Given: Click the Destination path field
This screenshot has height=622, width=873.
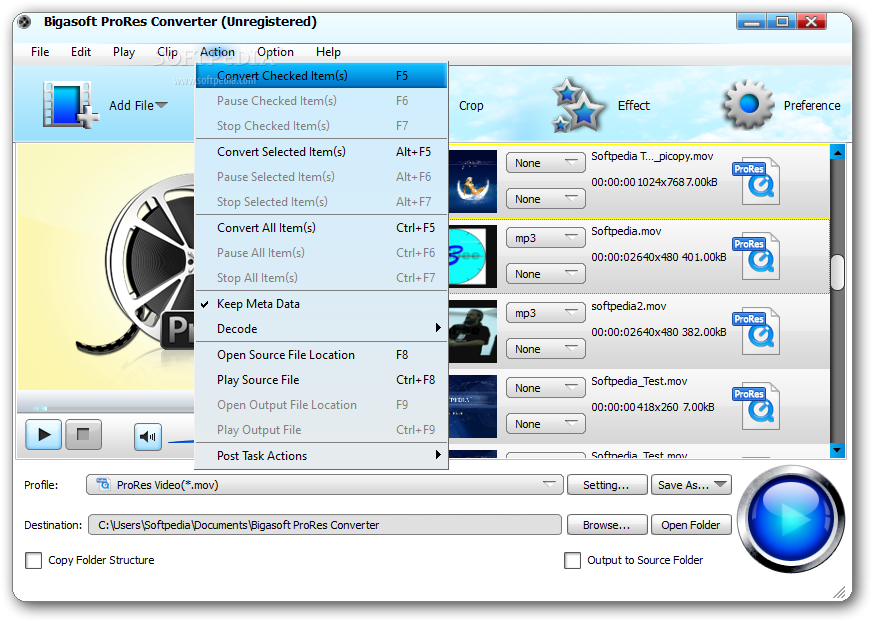Looking at the screenshot, I should click(325, 525).
